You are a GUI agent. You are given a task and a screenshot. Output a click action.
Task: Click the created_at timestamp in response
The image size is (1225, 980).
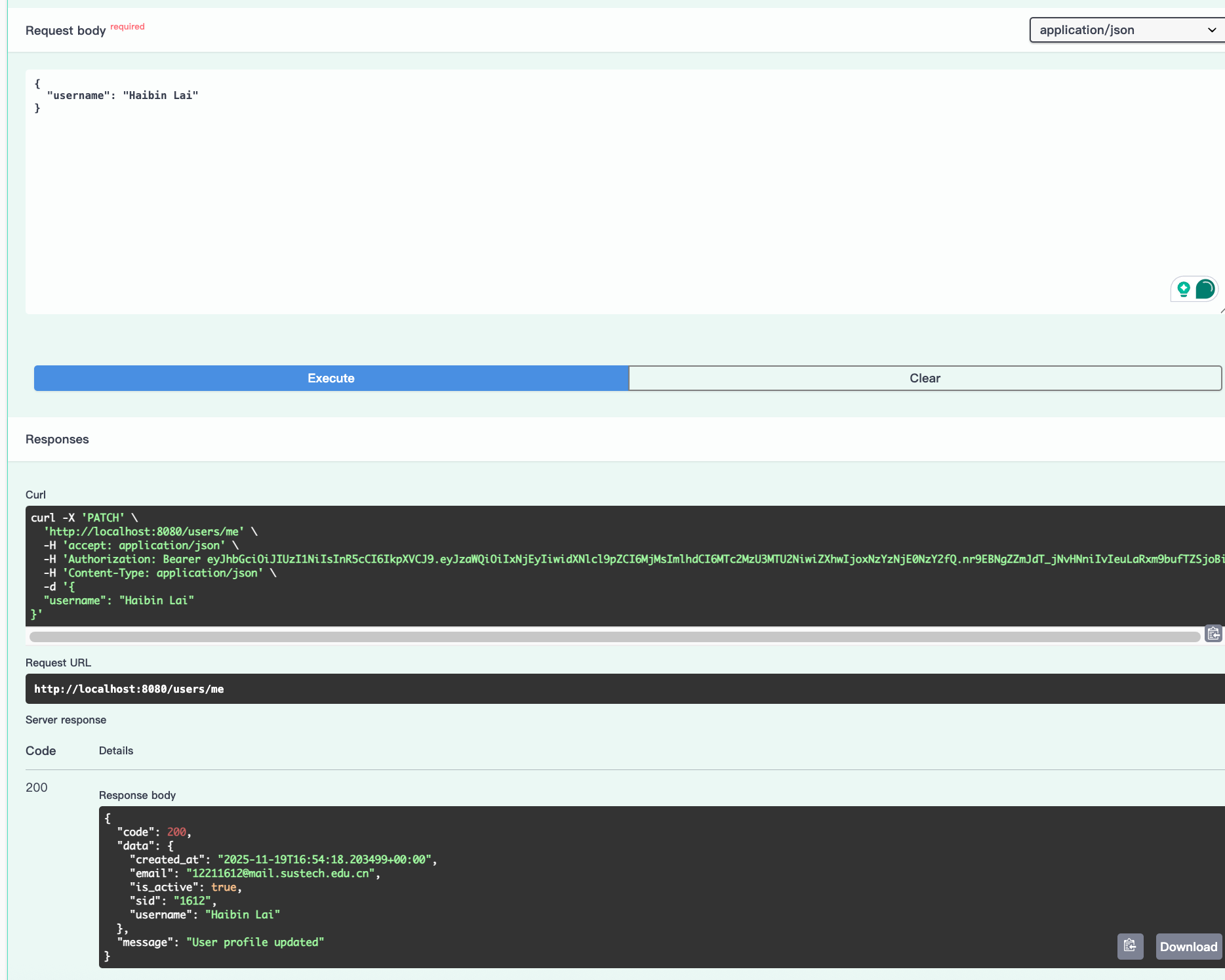325,860
